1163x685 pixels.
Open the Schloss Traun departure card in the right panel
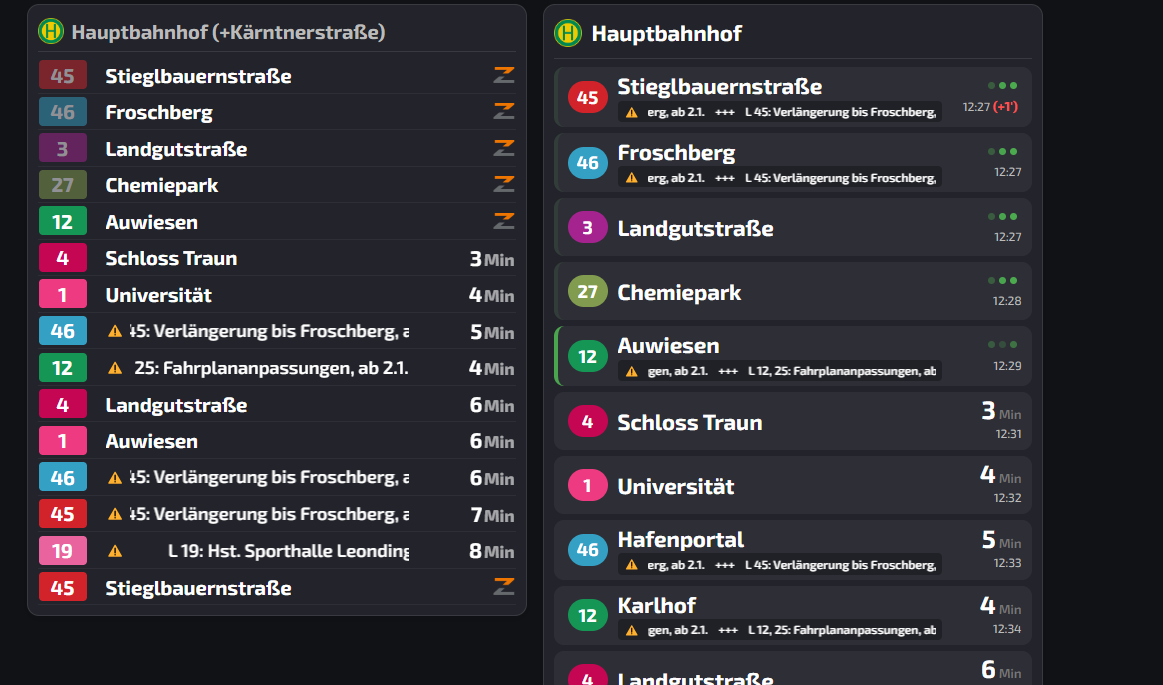tap(792, 422)
